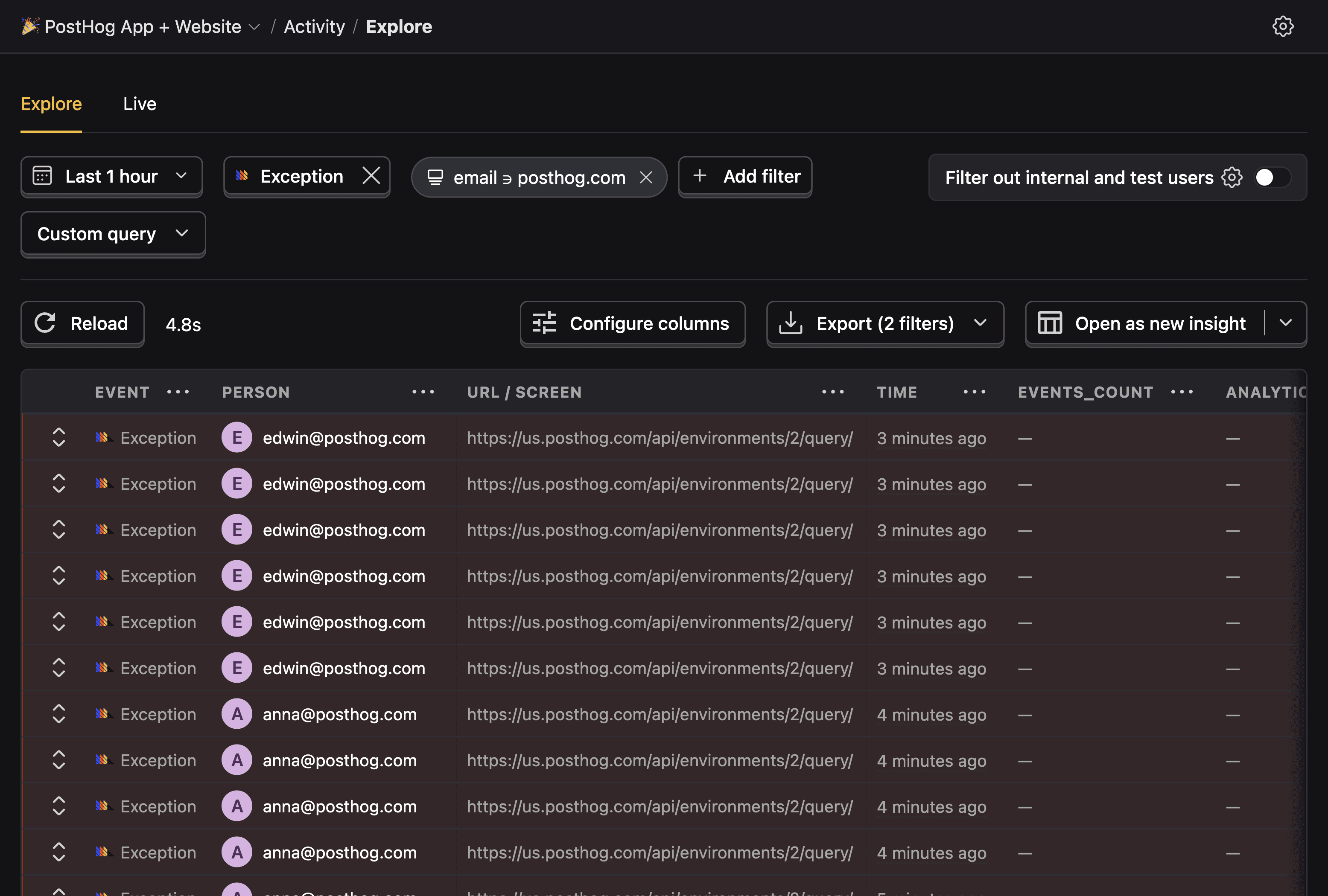
Task: Click the avatar of first anna@posthog.com row
Action: 237,714
